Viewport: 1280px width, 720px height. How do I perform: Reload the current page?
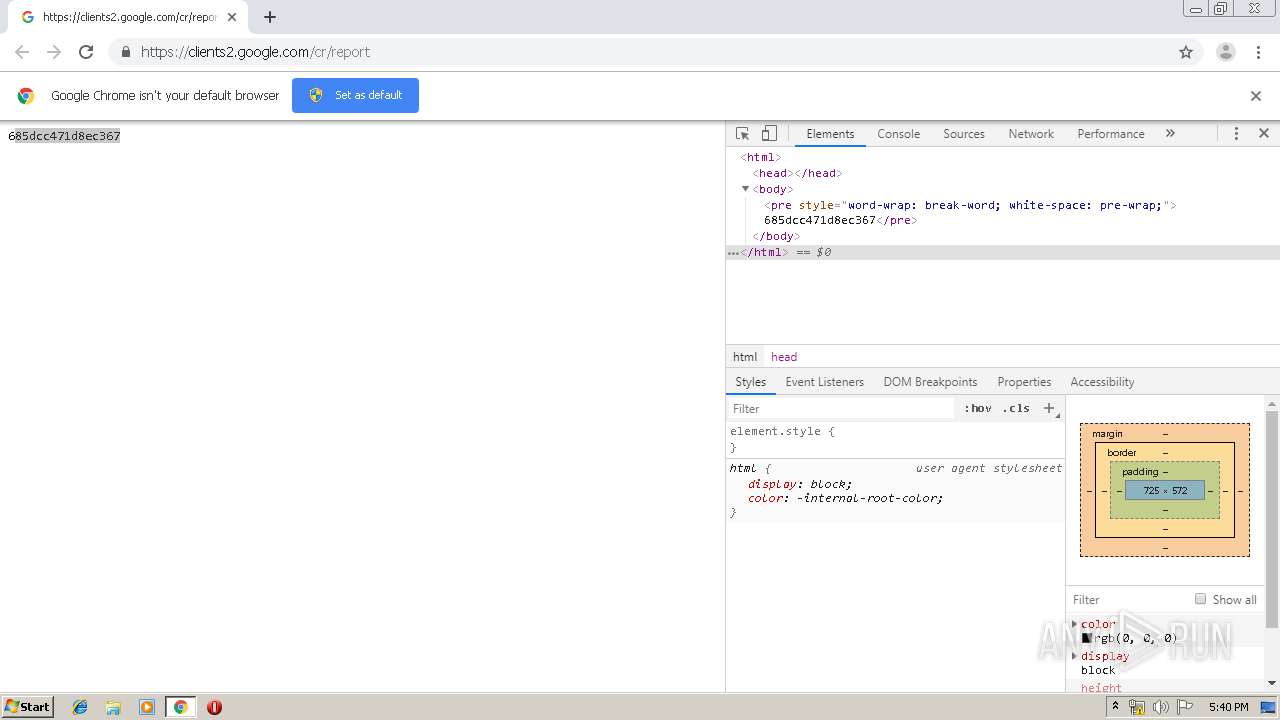(86, 52)
